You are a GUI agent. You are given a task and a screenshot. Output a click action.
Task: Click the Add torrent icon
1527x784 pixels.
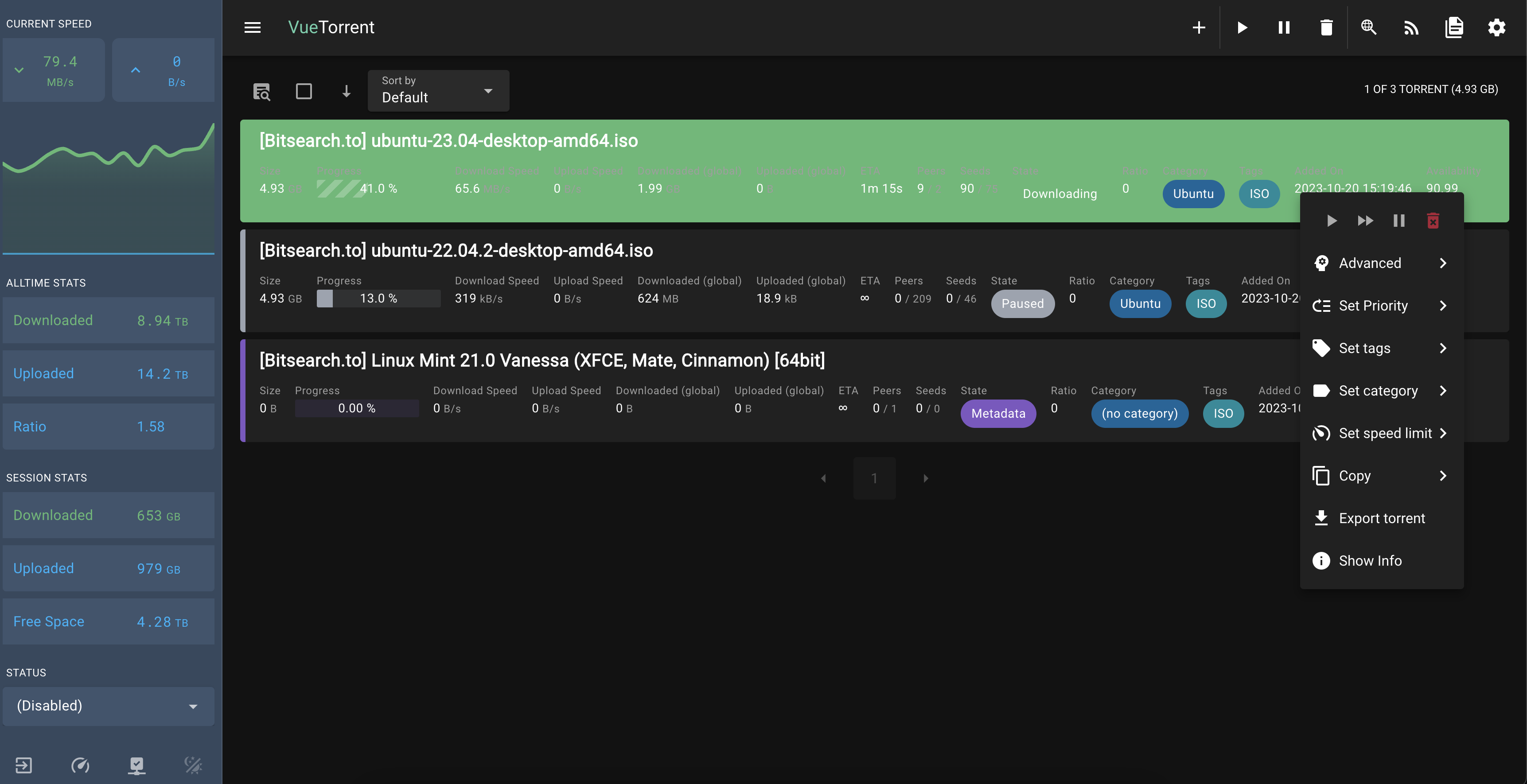[1198, 27]
